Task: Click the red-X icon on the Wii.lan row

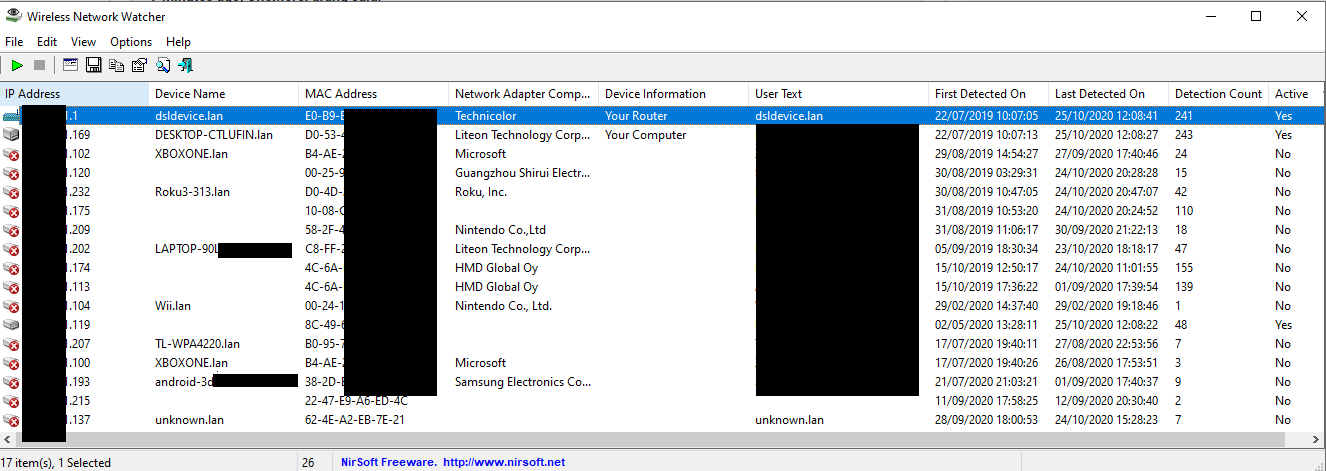Action: [x=12, y=306]
